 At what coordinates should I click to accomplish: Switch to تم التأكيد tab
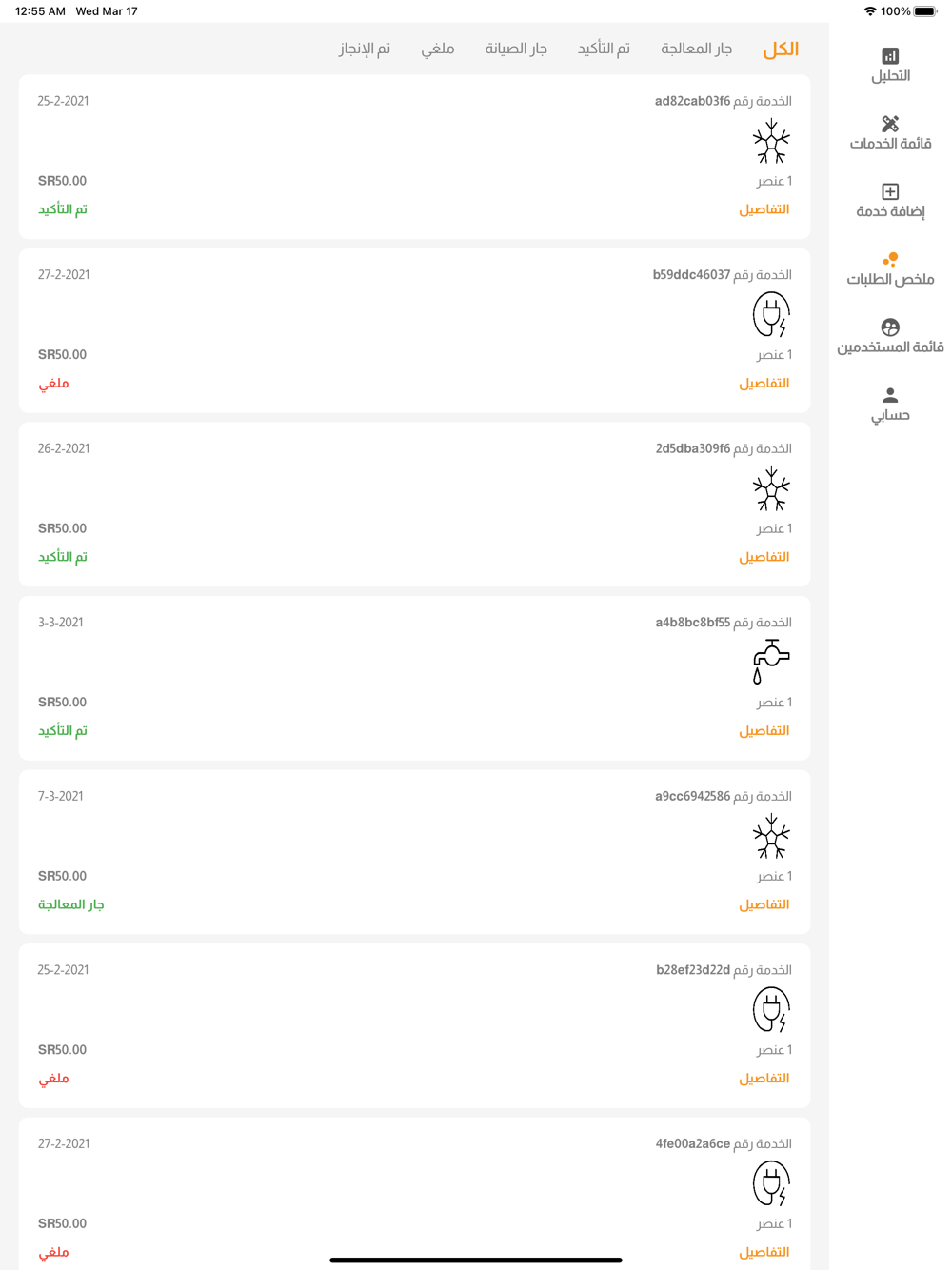[x=604, y=49]
